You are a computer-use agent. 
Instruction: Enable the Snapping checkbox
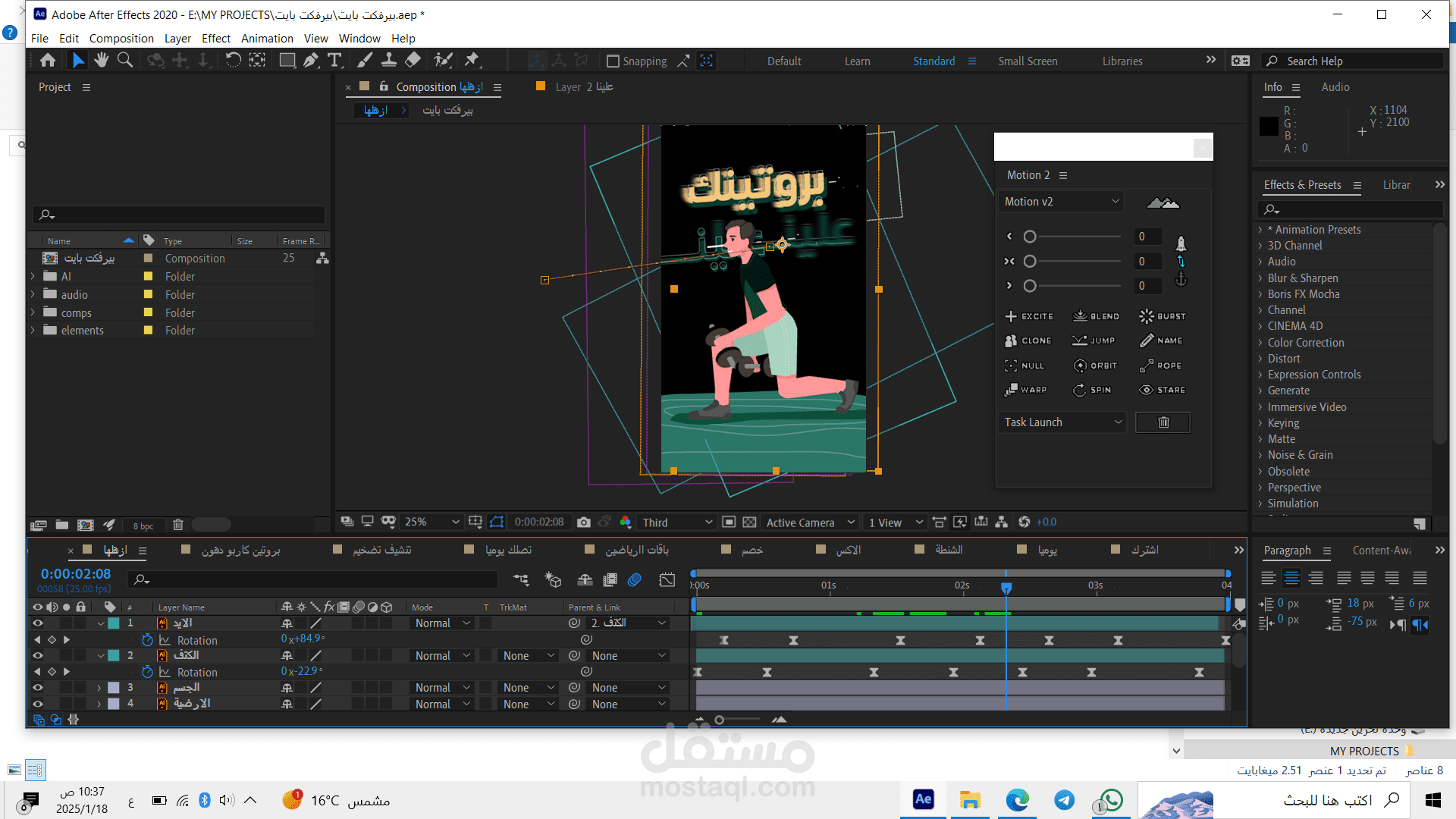click(x=613, y=61)
